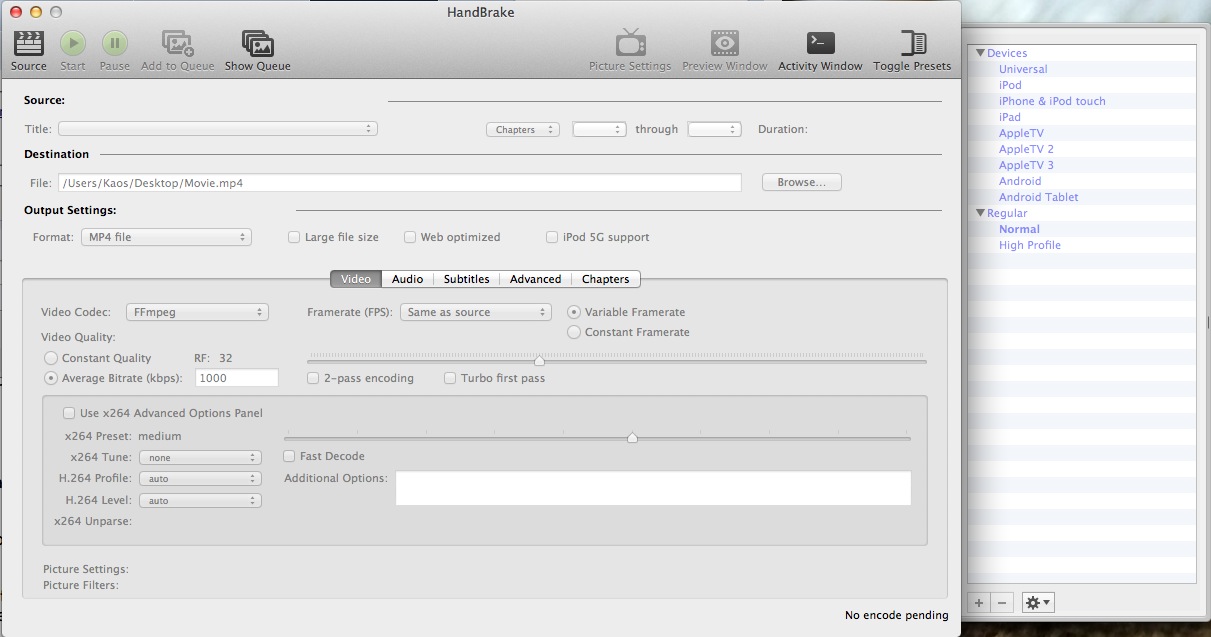Click the green Start encode icon

(x=72, y=43)
